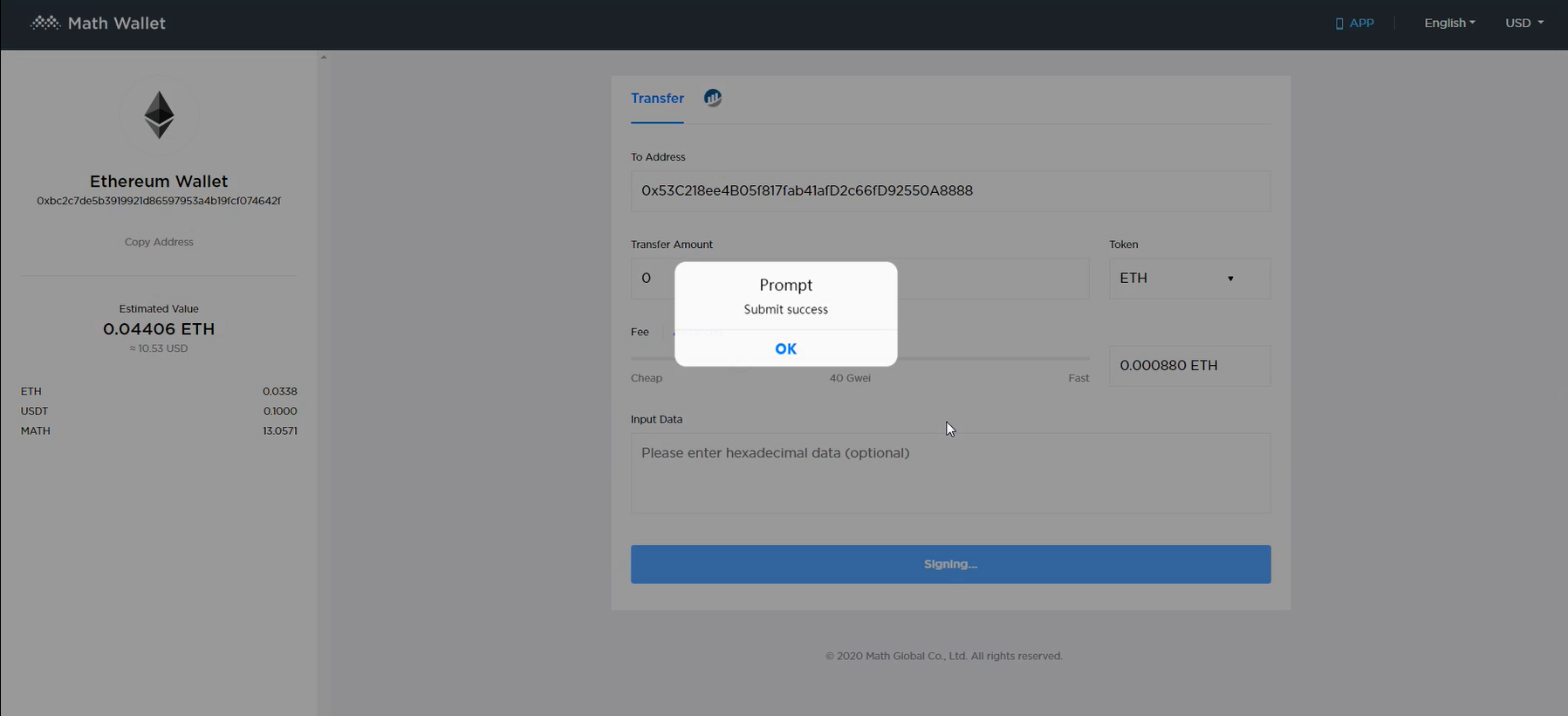Click the sidebar scroll-up arrow

tap(324, 58)
